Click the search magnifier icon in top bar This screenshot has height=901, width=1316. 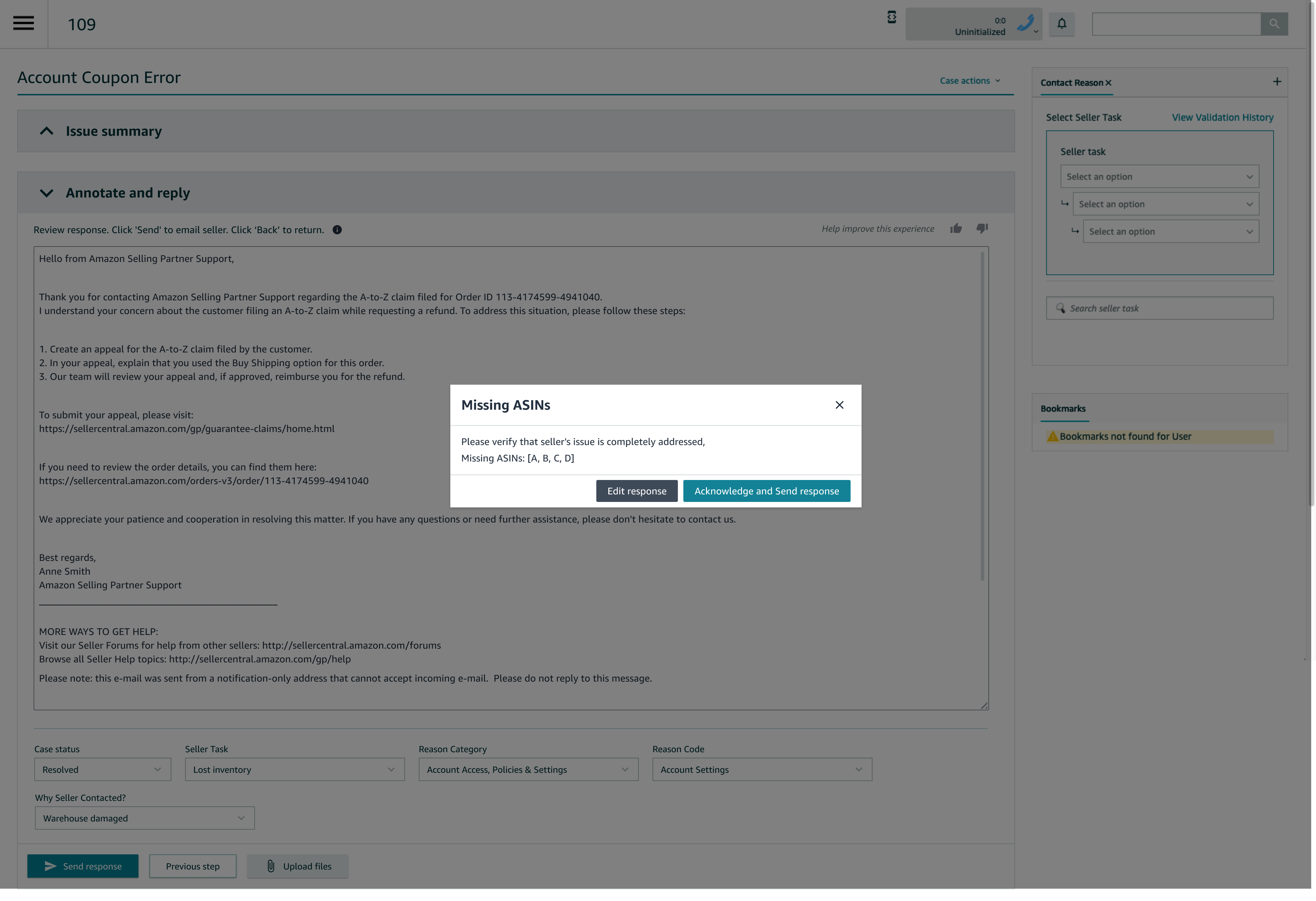(1274, 24)
